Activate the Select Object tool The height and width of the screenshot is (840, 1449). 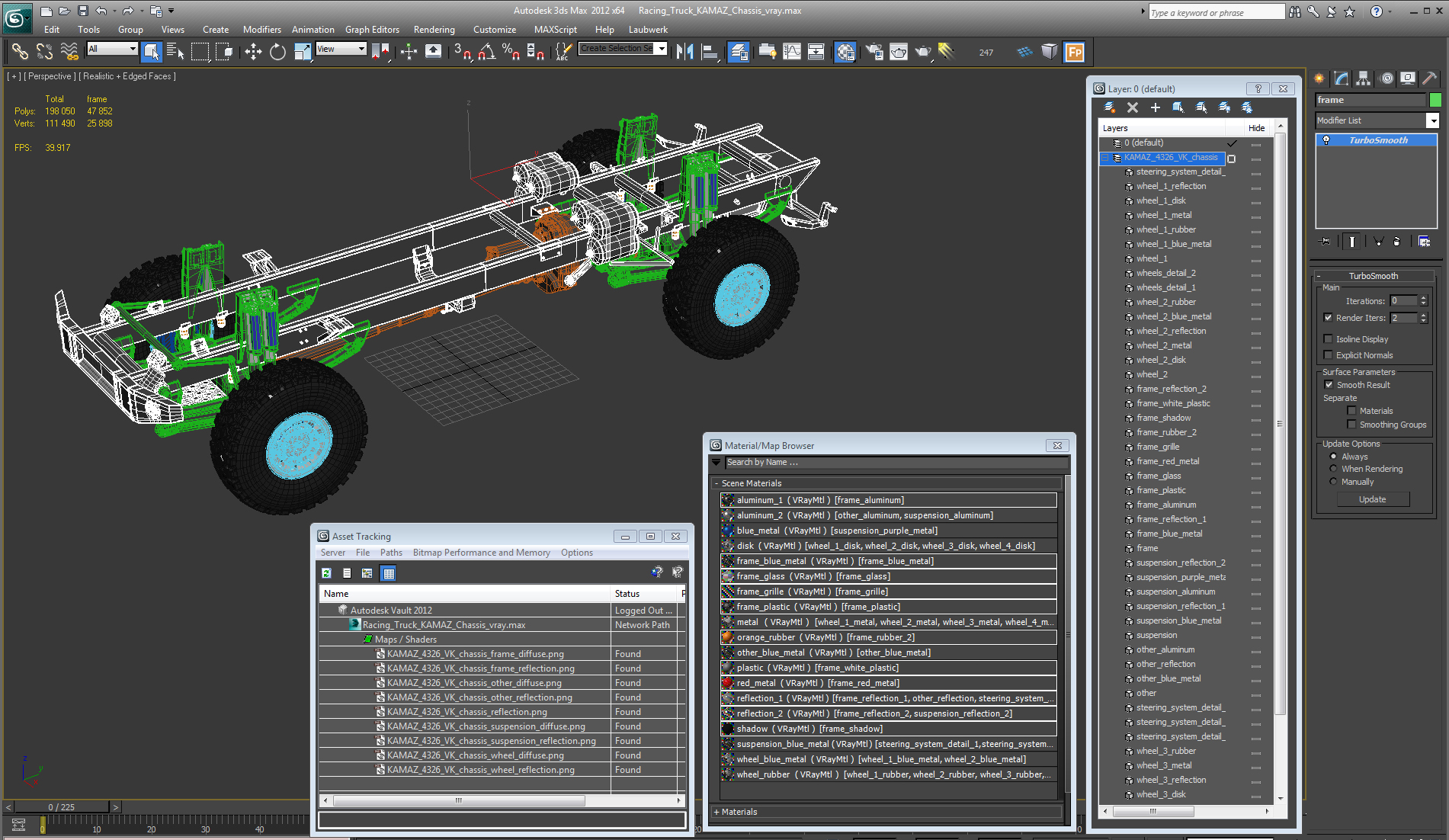[x=152, y=52]
